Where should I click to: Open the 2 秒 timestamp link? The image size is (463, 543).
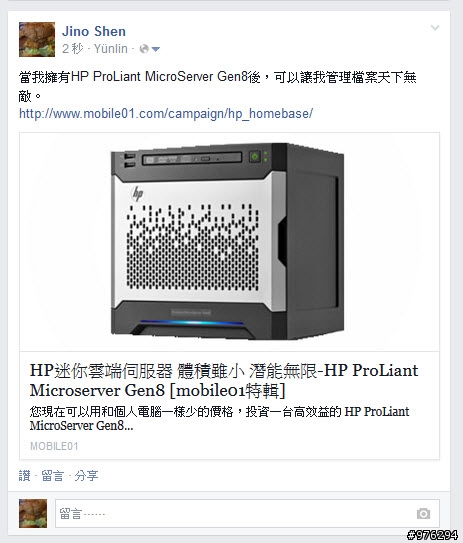72,49
